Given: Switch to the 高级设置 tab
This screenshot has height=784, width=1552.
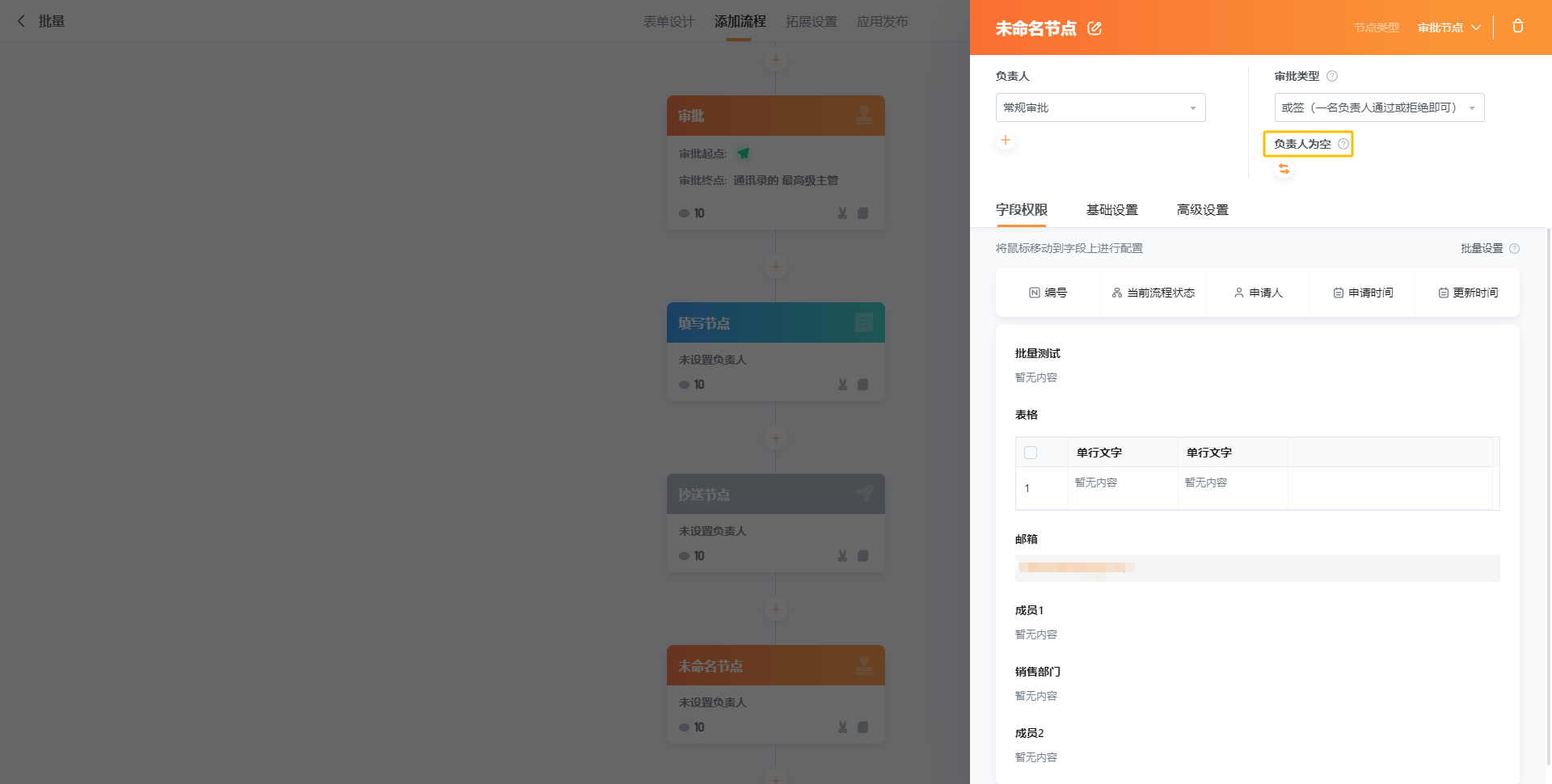Looking at the screenshot, I should point(1203,210).
